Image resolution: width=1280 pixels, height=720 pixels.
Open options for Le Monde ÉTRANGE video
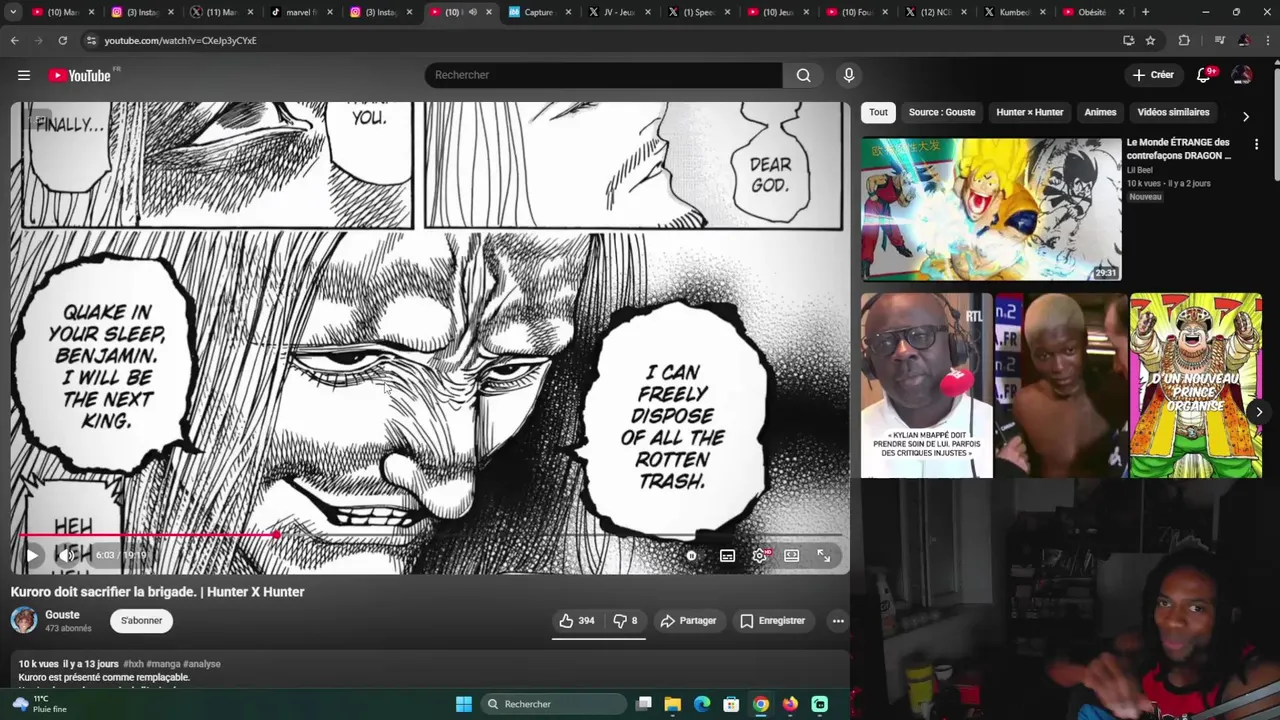click(1256, 145)
